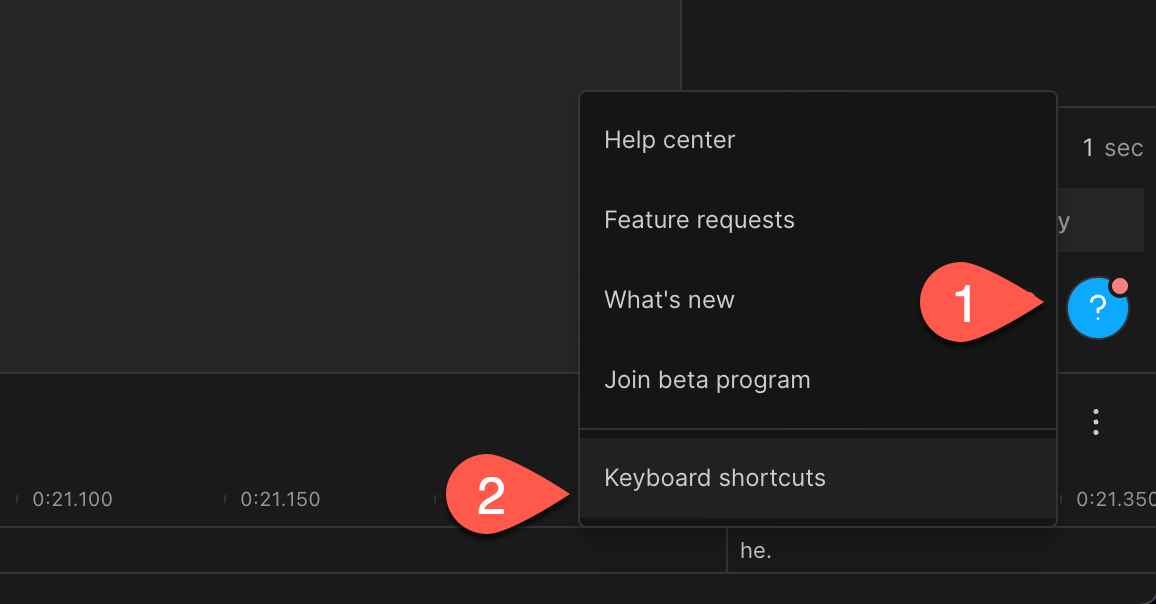The width and height of the screenshot is (1156, 604).
Task: Click the 1 sec duration value
Action: (1113, 148)
